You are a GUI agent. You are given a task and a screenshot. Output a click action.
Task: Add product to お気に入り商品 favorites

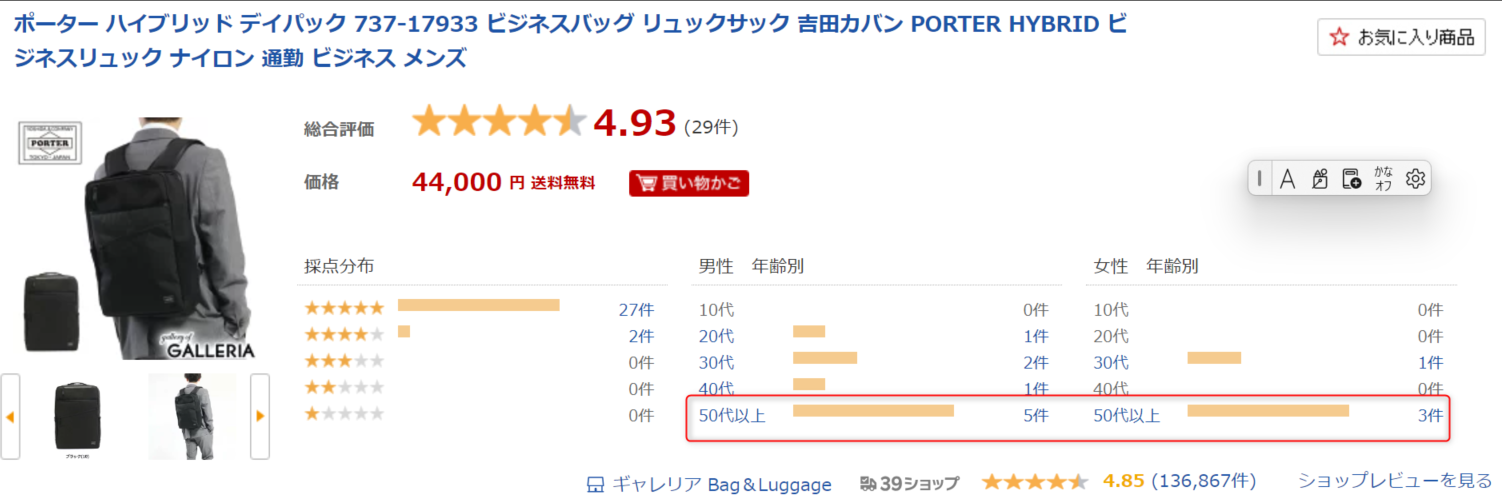(x=1400, y=38)
